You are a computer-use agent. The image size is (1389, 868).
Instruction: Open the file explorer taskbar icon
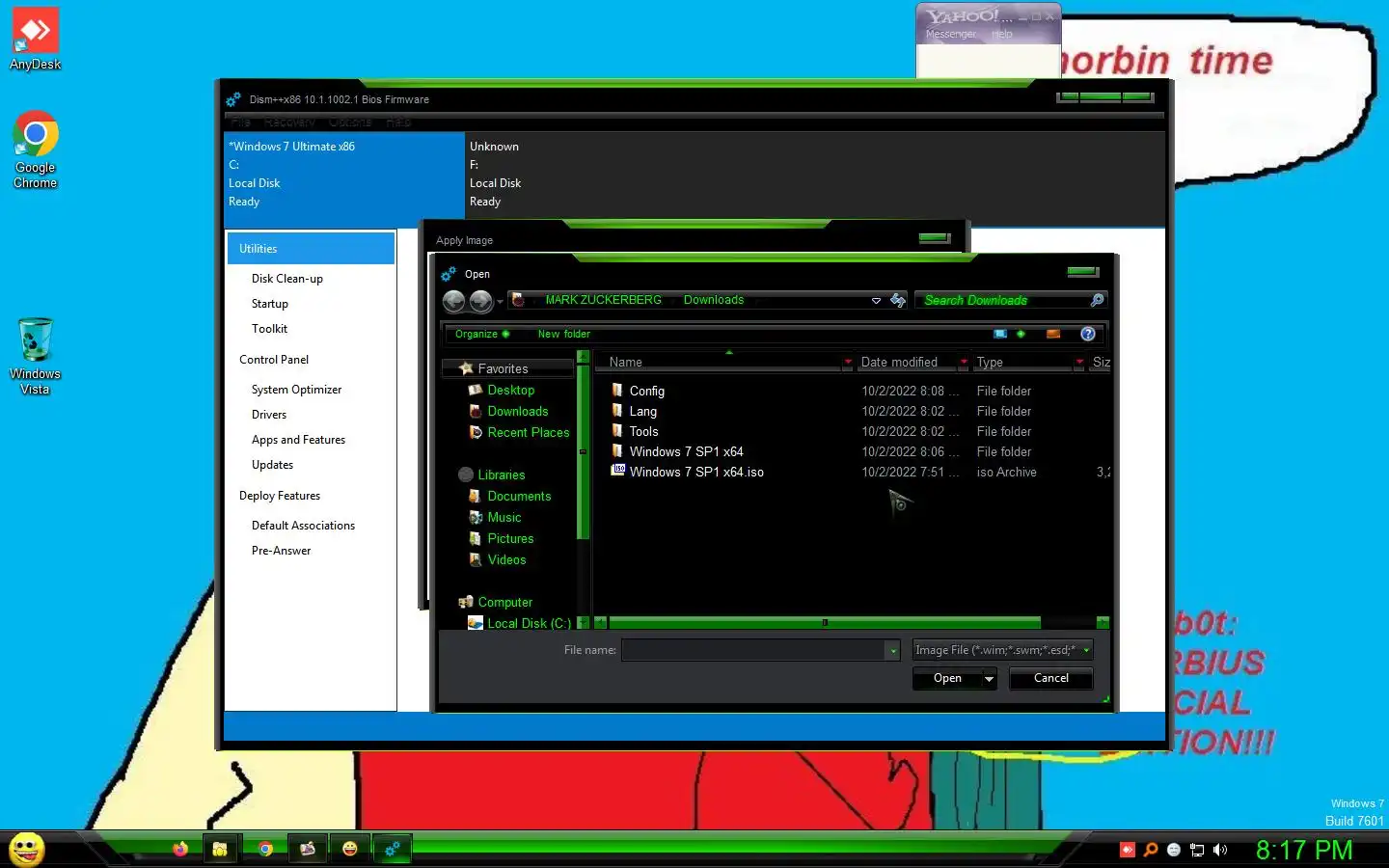pos(221,849)
